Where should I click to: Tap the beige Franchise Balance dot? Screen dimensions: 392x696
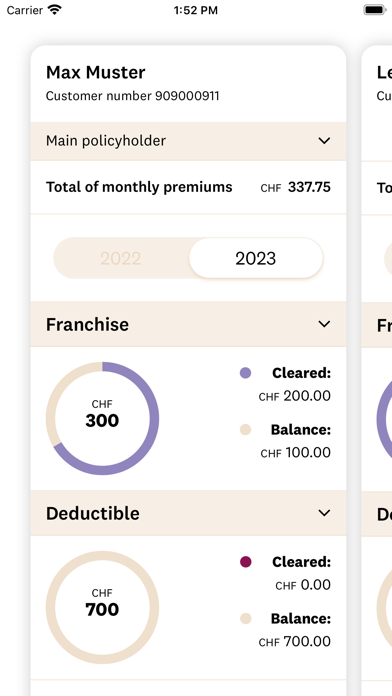click(x=245, y=430)
